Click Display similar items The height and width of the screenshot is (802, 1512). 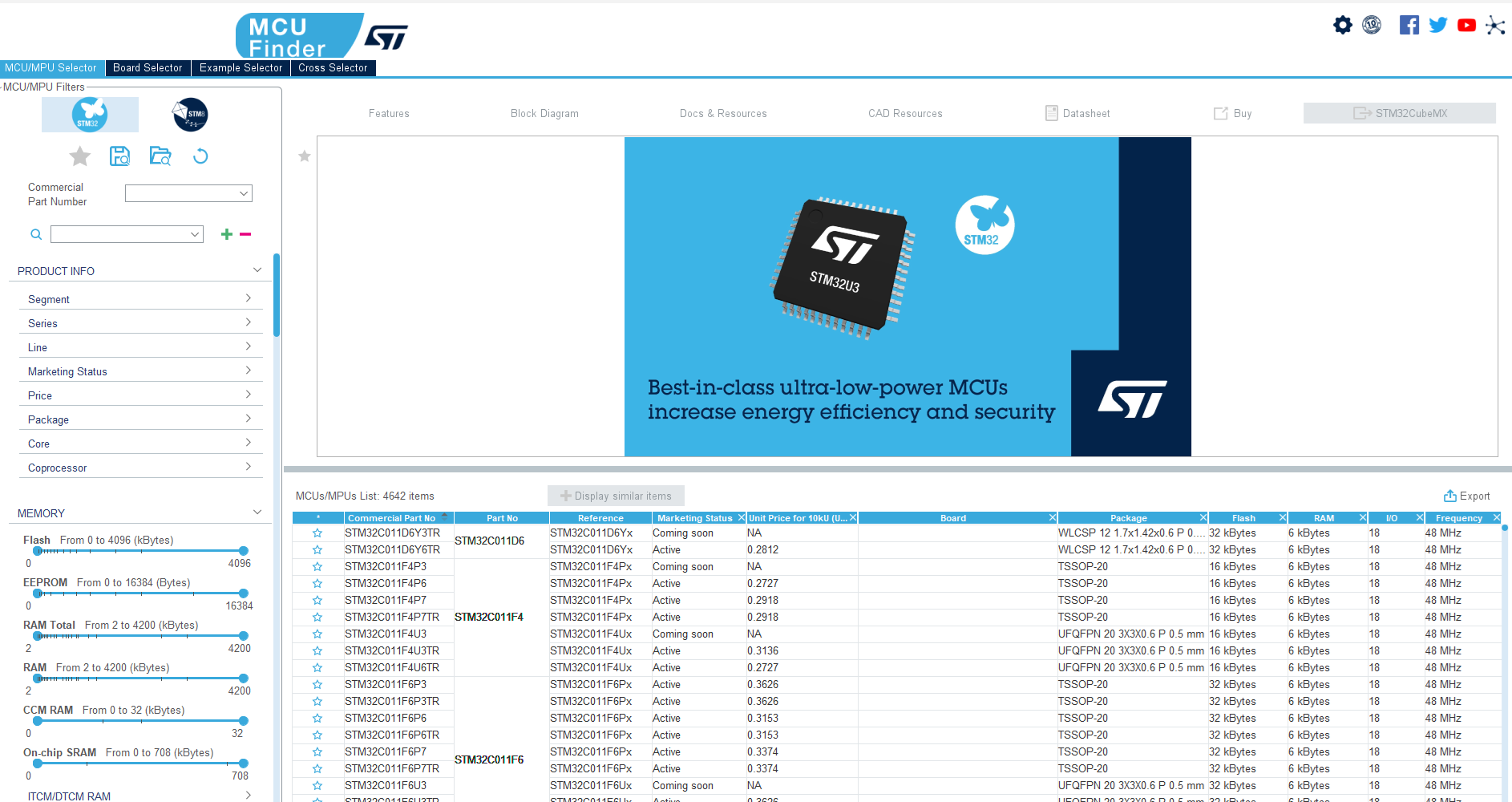(x=616, y=496)
